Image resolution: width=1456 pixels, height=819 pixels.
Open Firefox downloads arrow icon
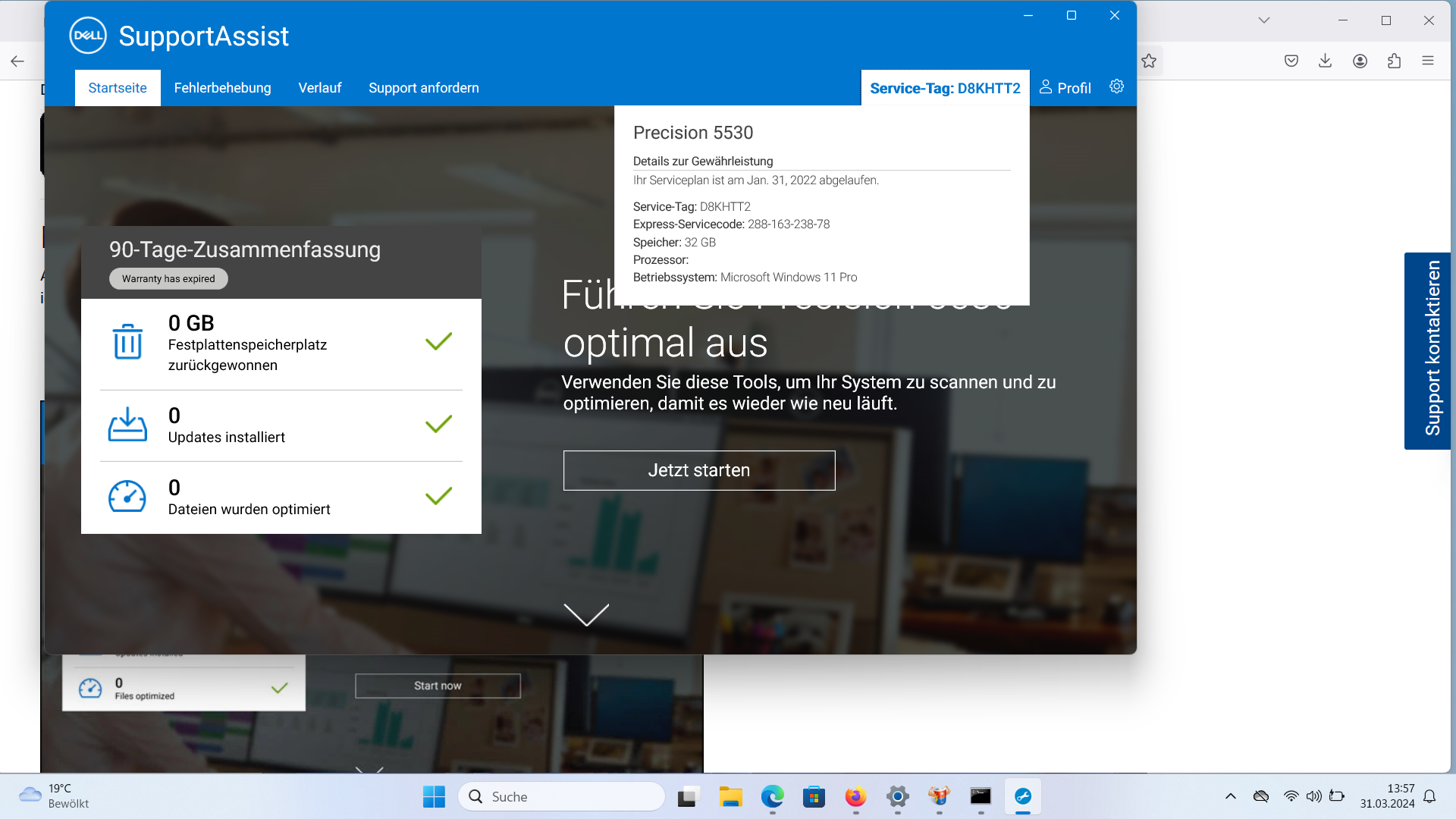tap(1325, 61)
